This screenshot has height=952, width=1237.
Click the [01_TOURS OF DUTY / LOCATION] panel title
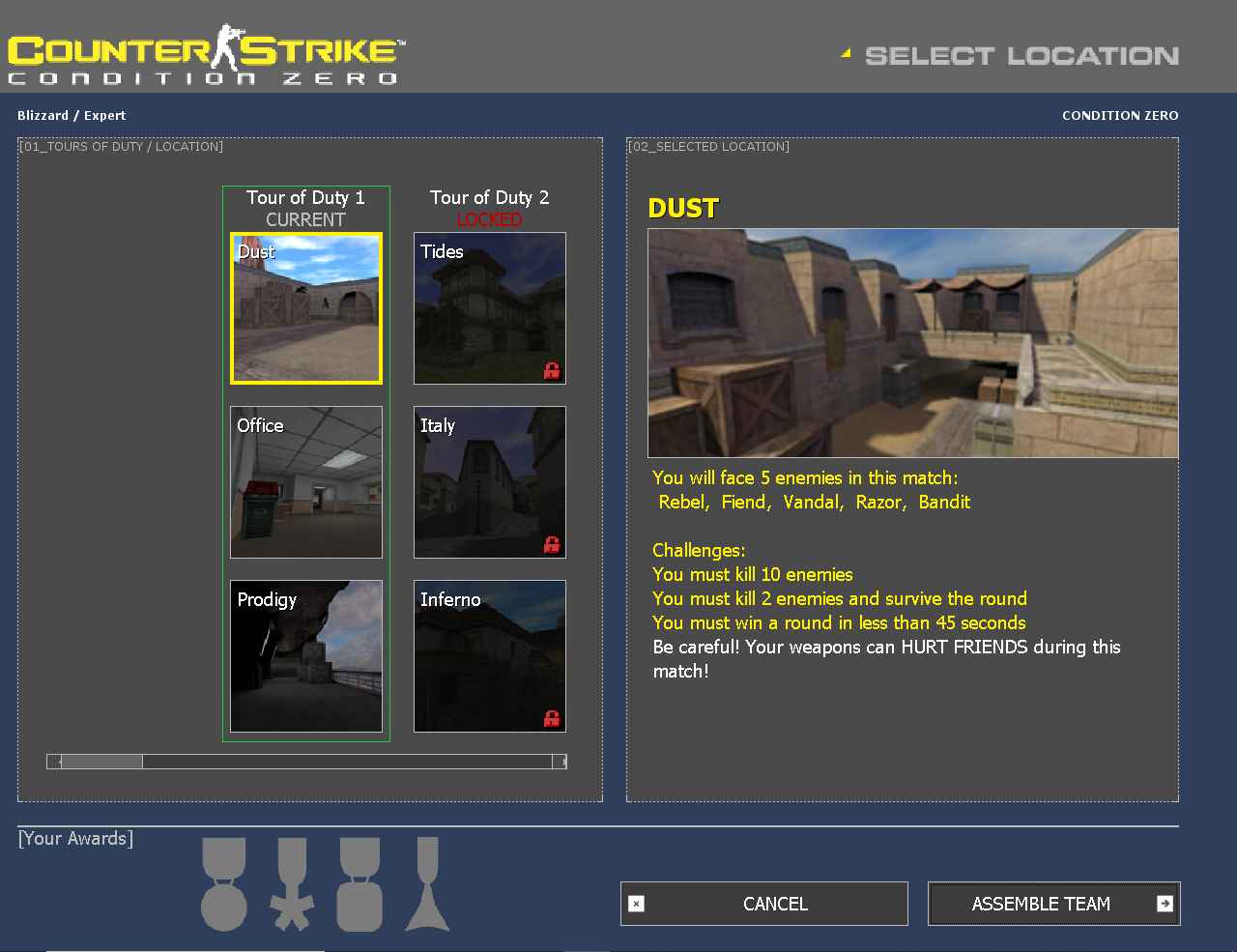(121, 146)
